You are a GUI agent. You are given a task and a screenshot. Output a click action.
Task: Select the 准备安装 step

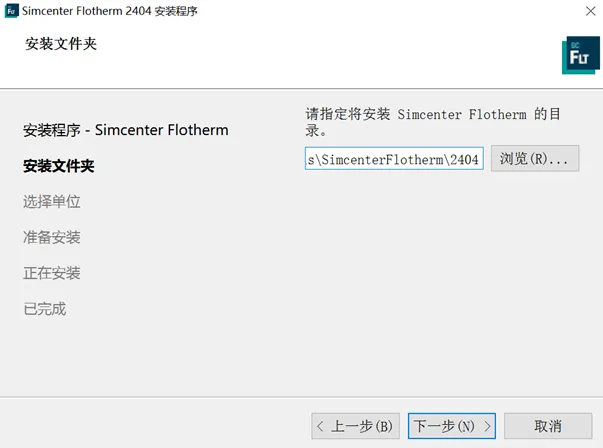[52, 237]
